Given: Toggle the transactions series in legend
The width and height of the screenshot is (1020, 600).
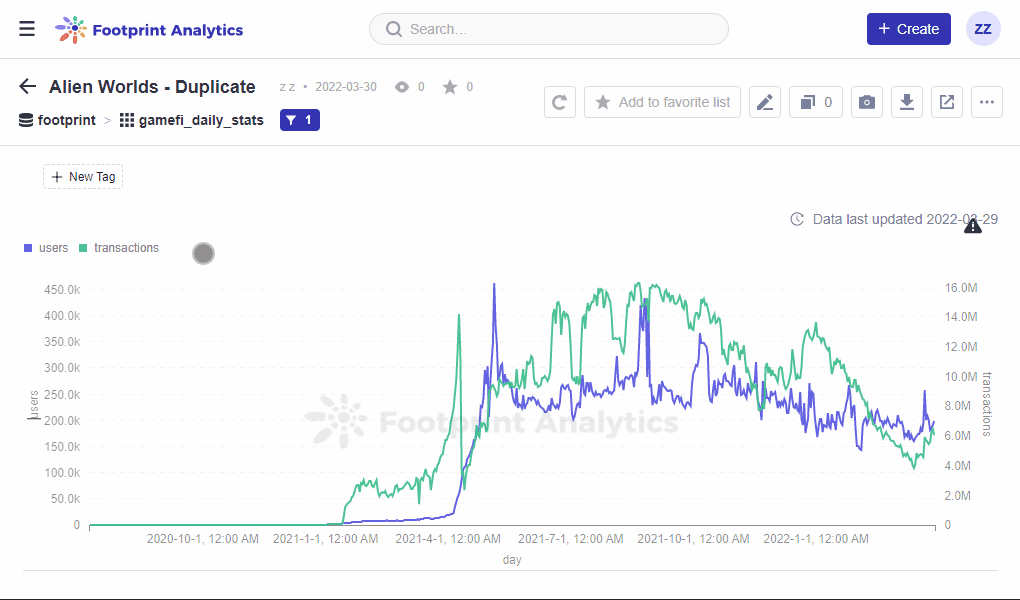Looking at the screenshot, I should [x=119, y=248].
